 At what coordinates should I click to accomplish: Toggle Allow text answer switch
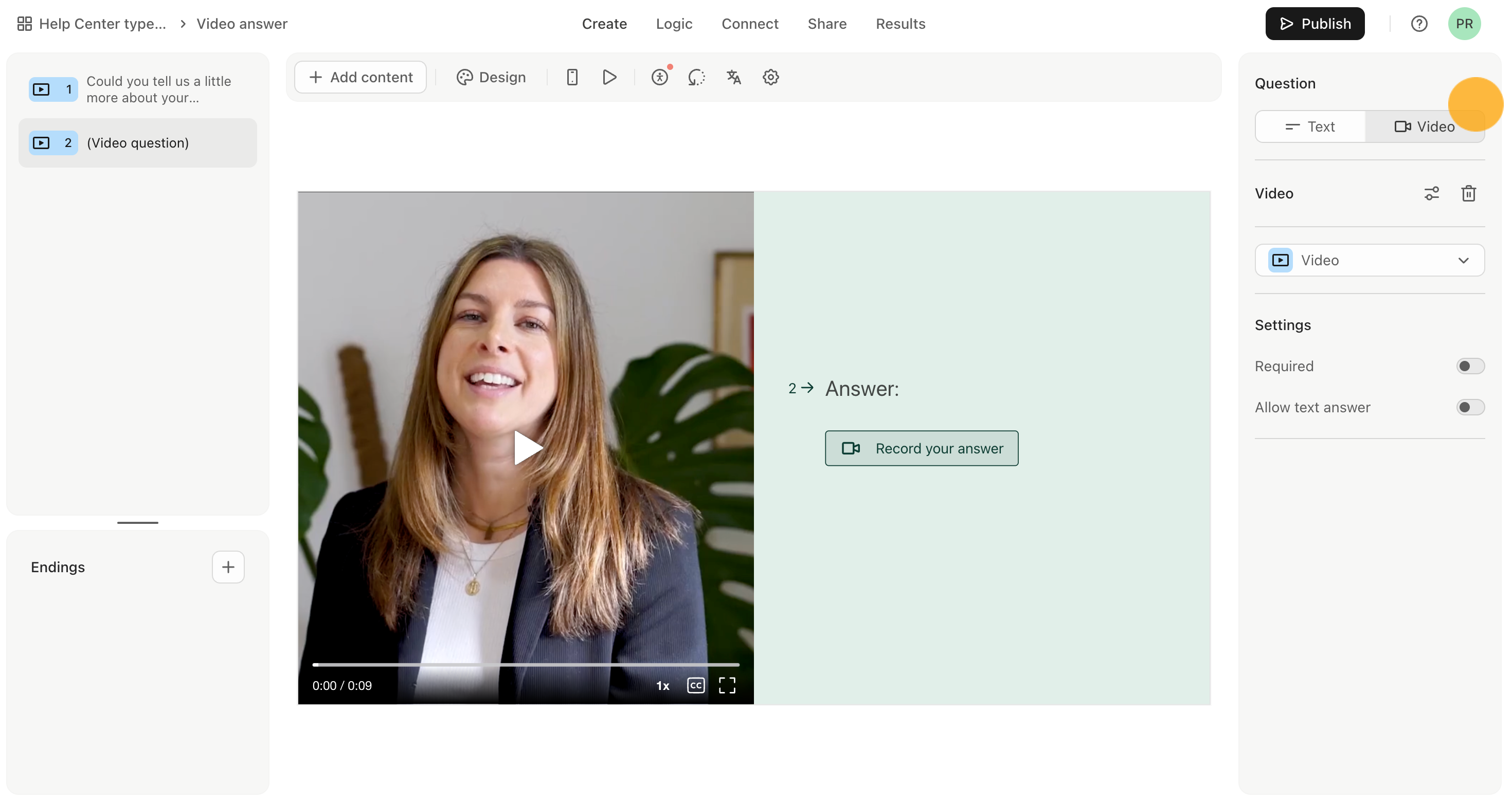click(x=1470, y=407)
